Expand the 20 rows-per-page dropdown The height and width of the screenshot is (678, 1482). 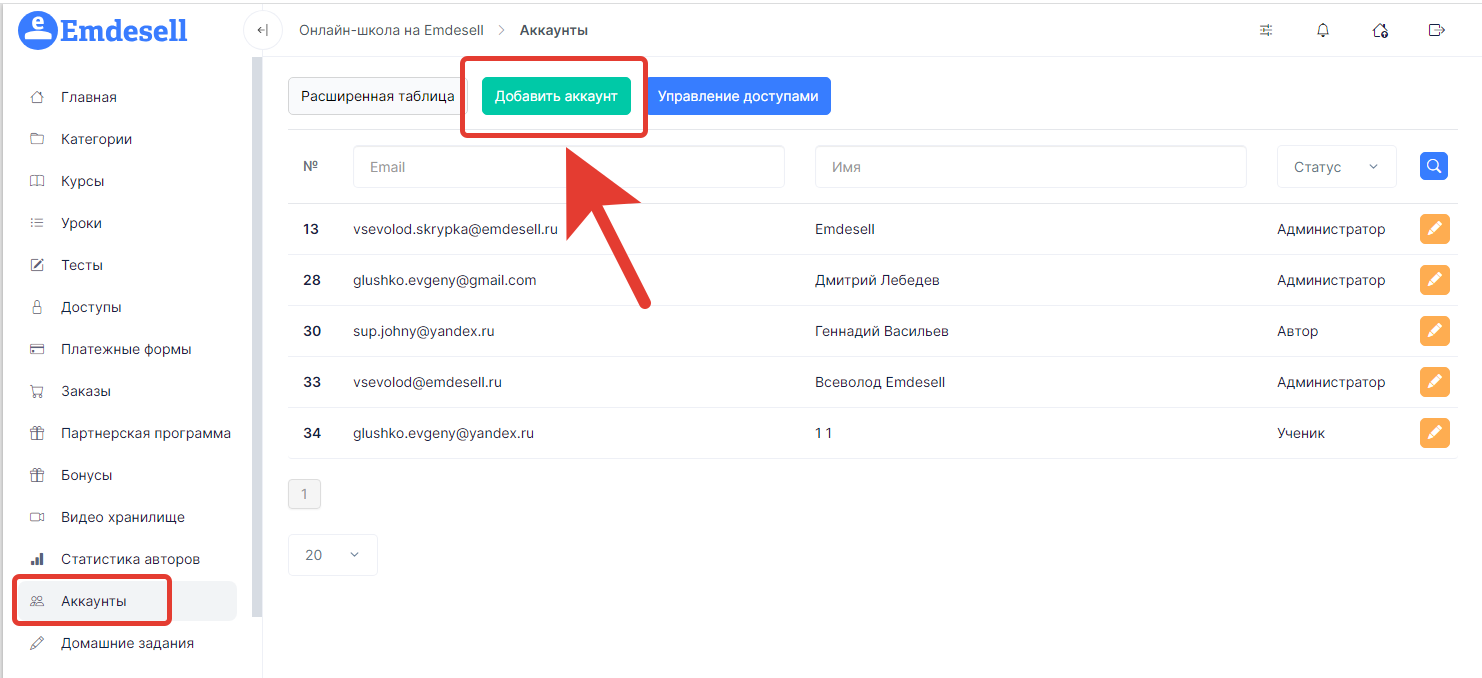tap(332, 555)
